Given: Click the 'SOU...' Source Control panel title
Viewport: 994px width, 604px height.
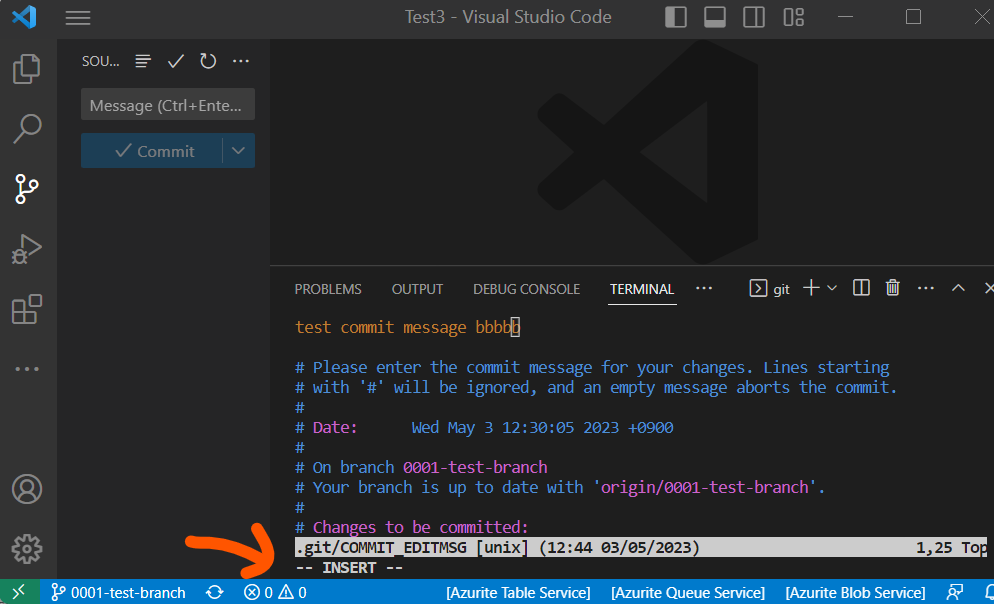Looking at the screenshot, I should (101, 61).
